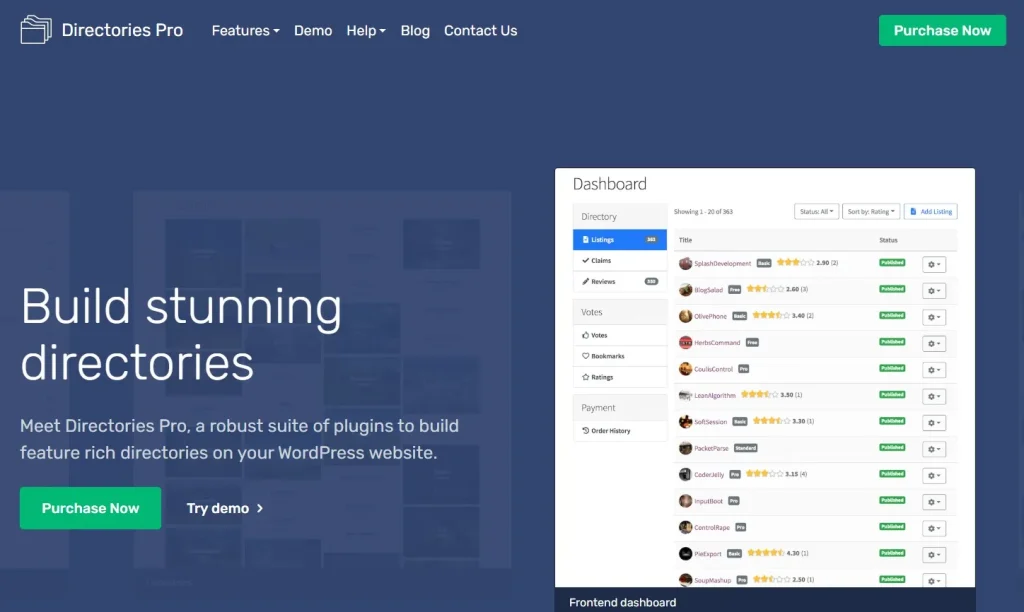Open the PieExport listing title
The width and height of the screenshot is (1024, 612).
click(x=708, y=554)
